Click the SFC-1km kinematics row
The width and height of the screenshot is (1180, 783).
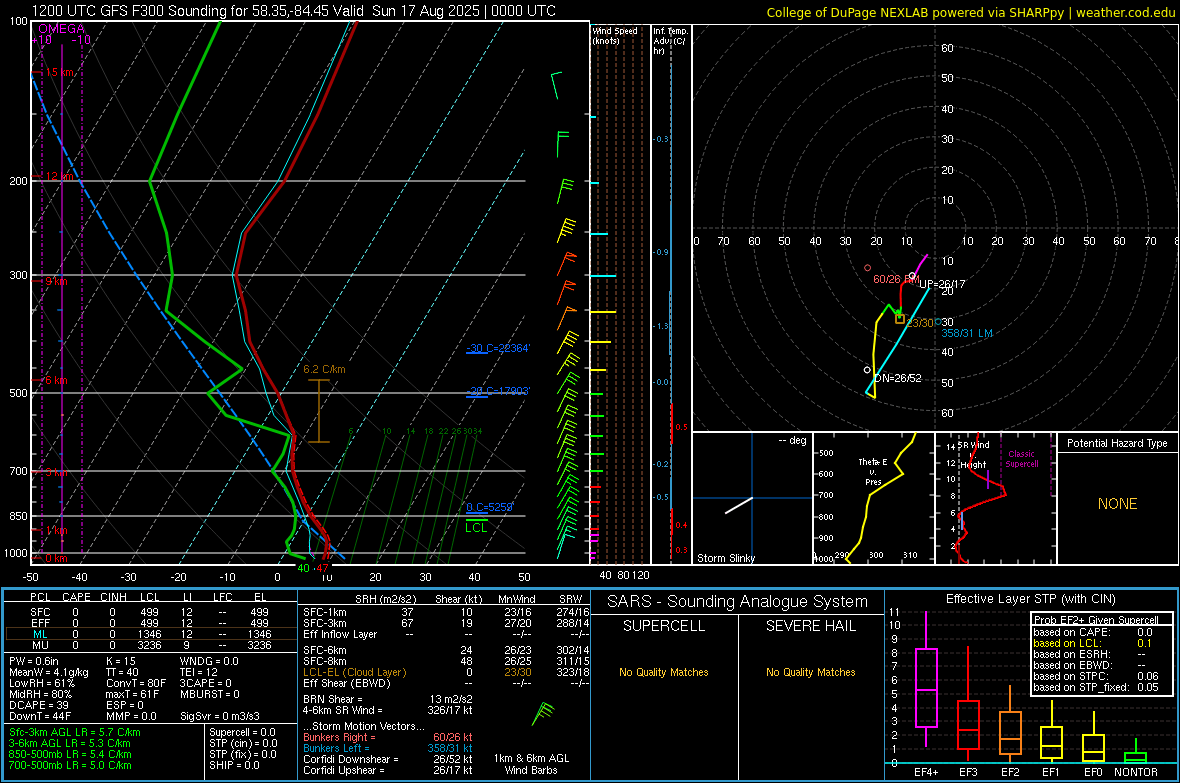446,612
